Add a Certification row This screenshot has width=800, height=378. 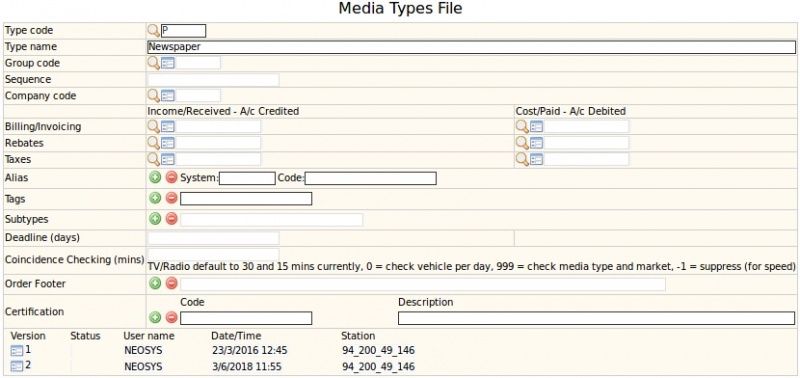155,317
